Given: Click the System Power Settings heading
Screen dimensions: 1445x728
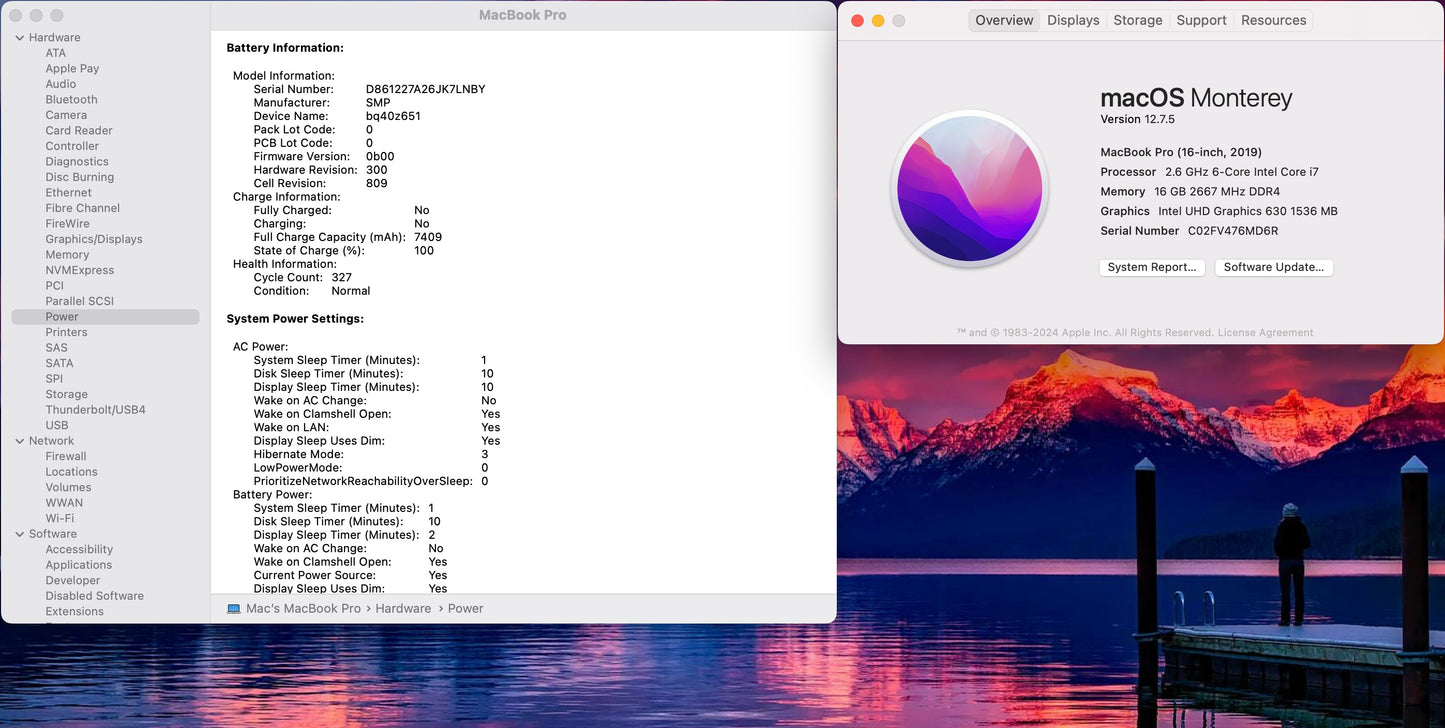Looking at the screenshot, I should click(295, 319).
